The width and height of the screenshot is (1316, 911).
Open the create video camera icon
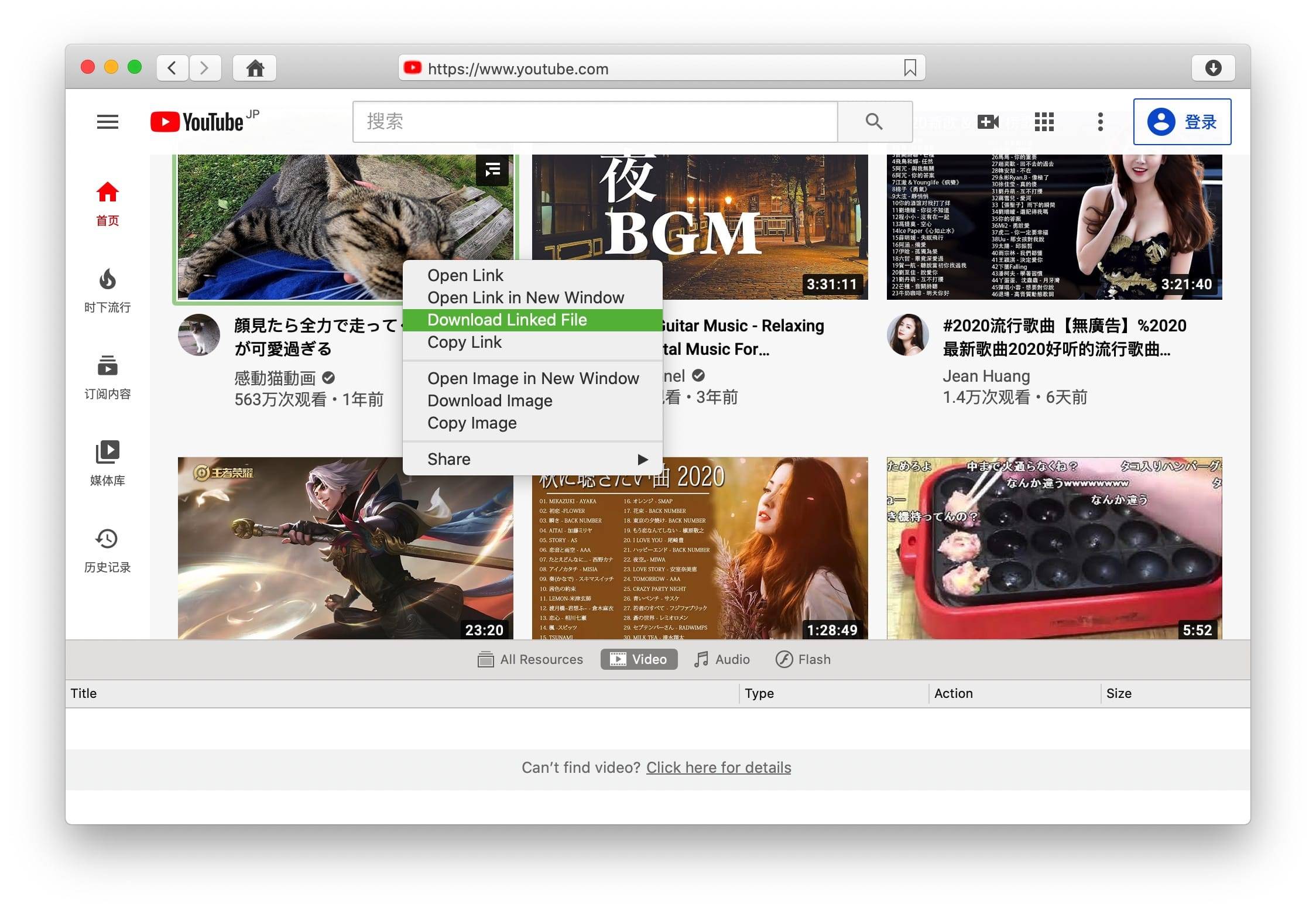click(x=988, y=121)
